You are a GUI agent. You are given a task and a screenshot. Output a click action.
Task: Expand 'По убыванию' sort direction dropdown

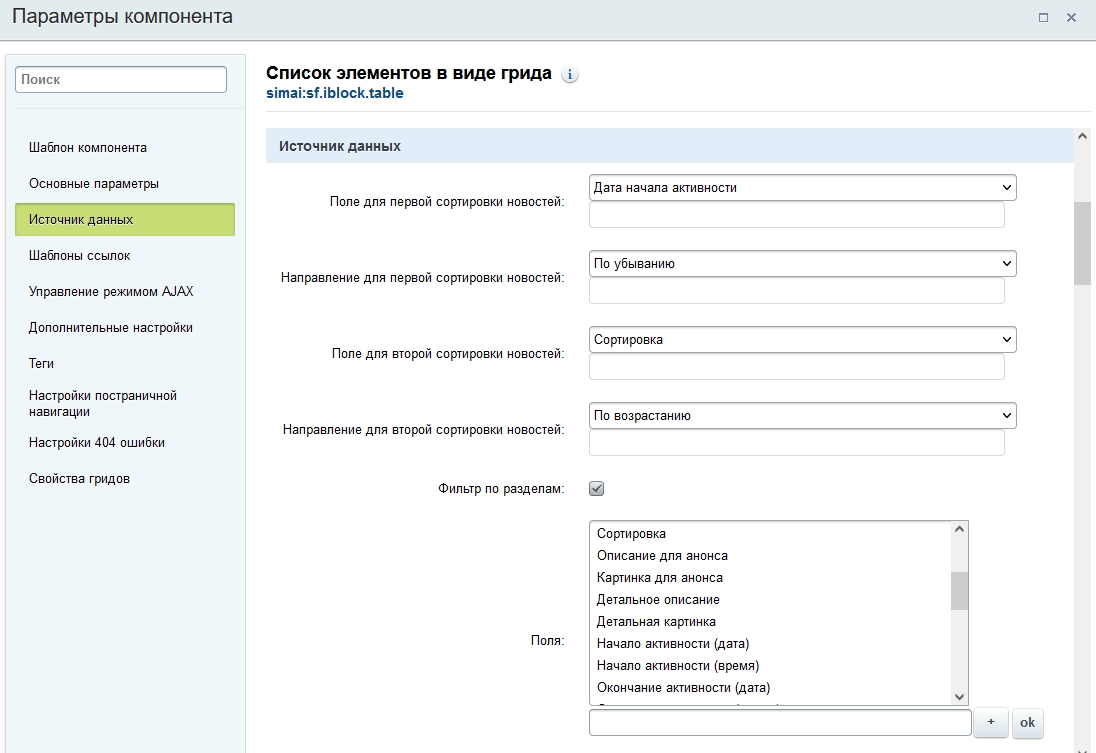(802, 264)
